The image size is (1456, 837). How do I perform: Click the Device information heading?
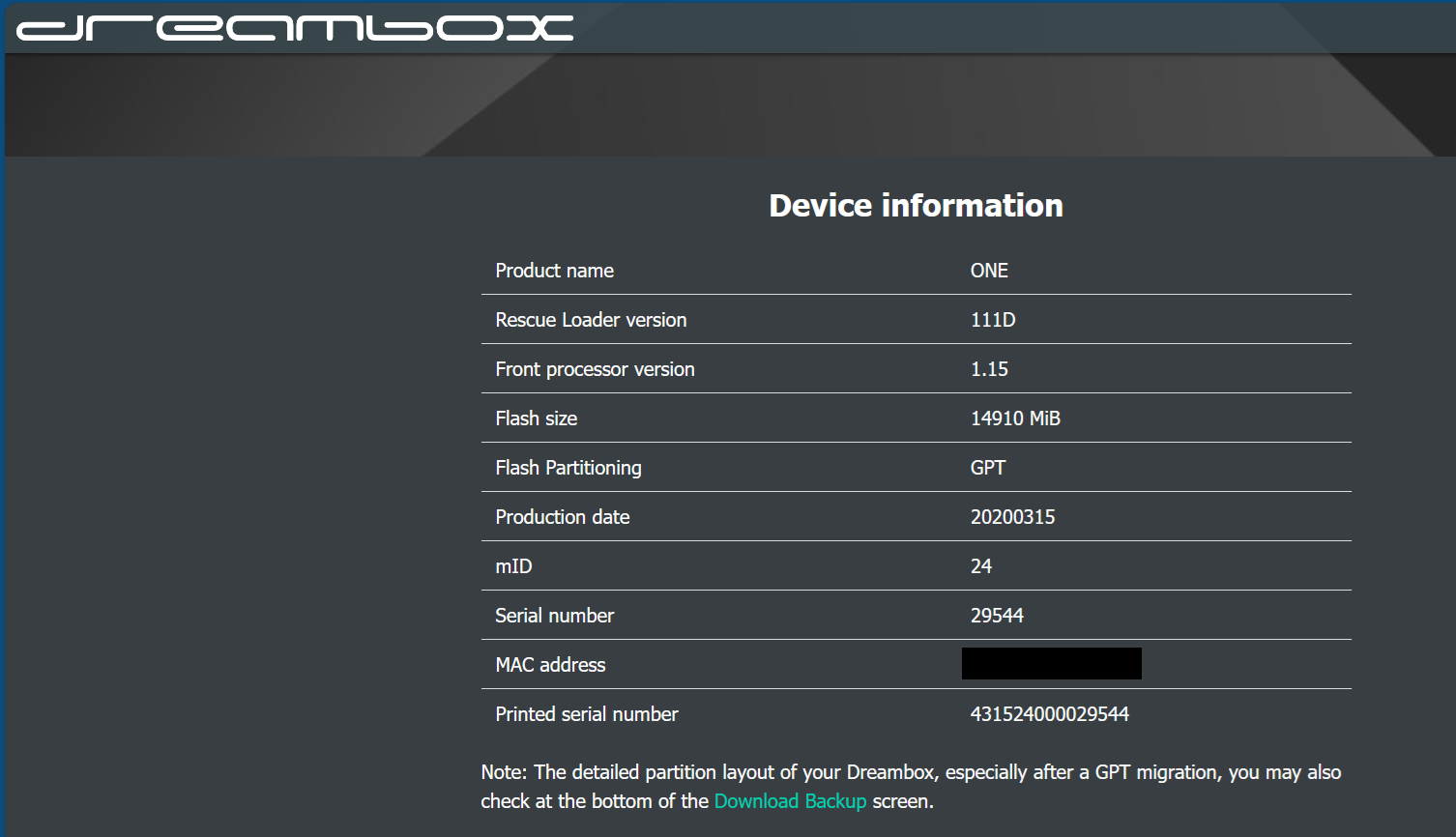[916, 205]
